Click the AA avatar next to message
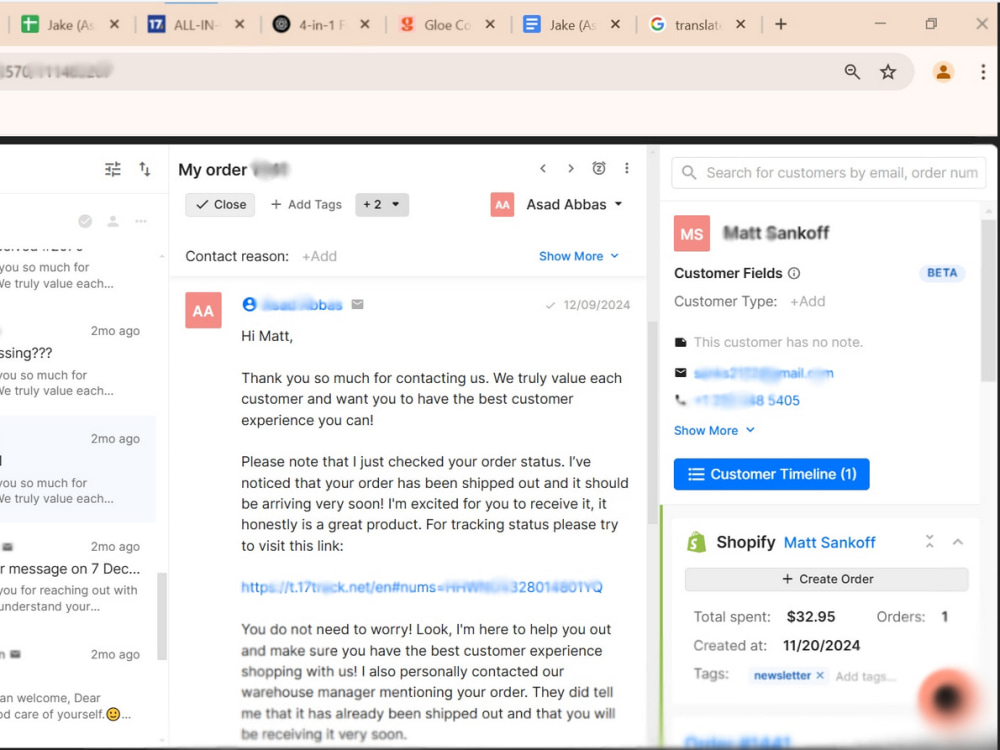This screenshot has height=750, width=1000. (203, 310)
